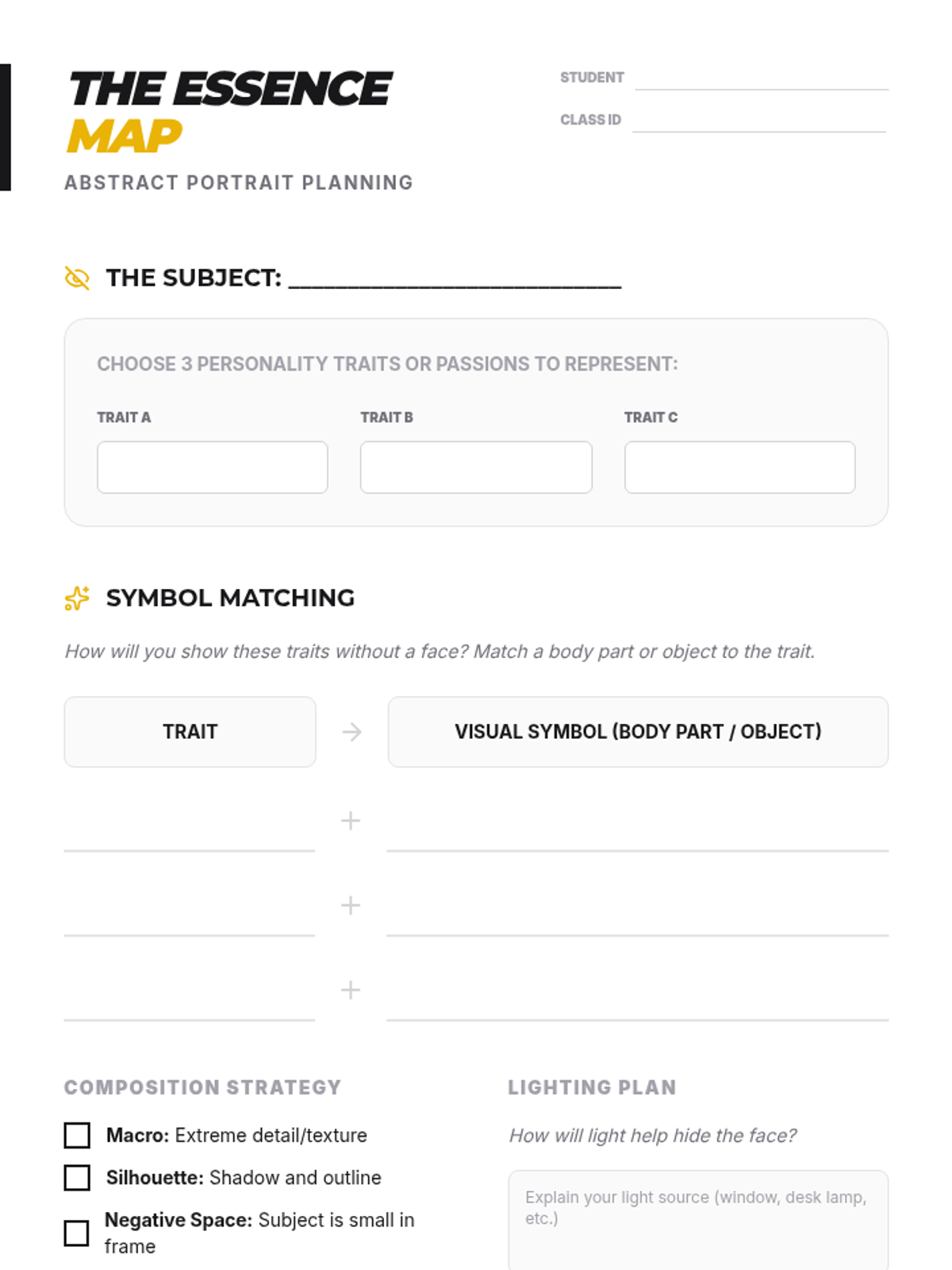Check the Macro extreme detail checkbox

coord(77,1136)
